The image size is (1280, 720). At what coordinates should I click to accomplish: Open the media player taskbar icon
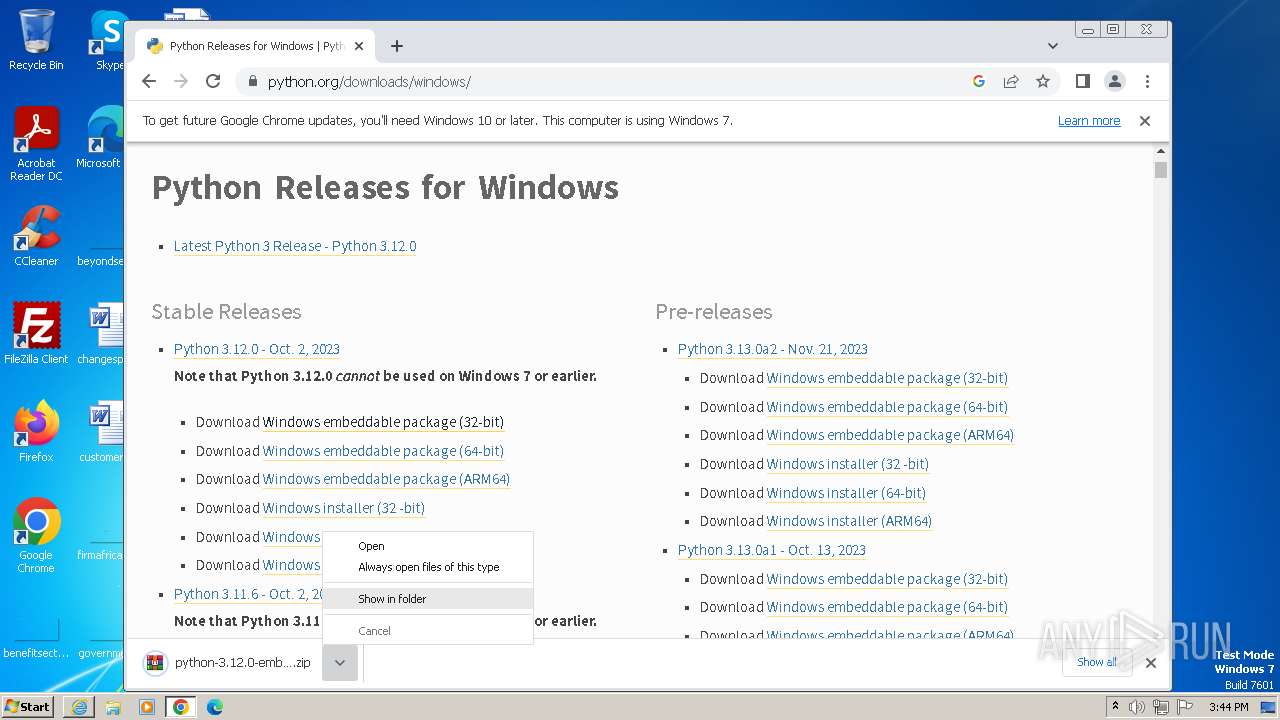tap(147, 707)
